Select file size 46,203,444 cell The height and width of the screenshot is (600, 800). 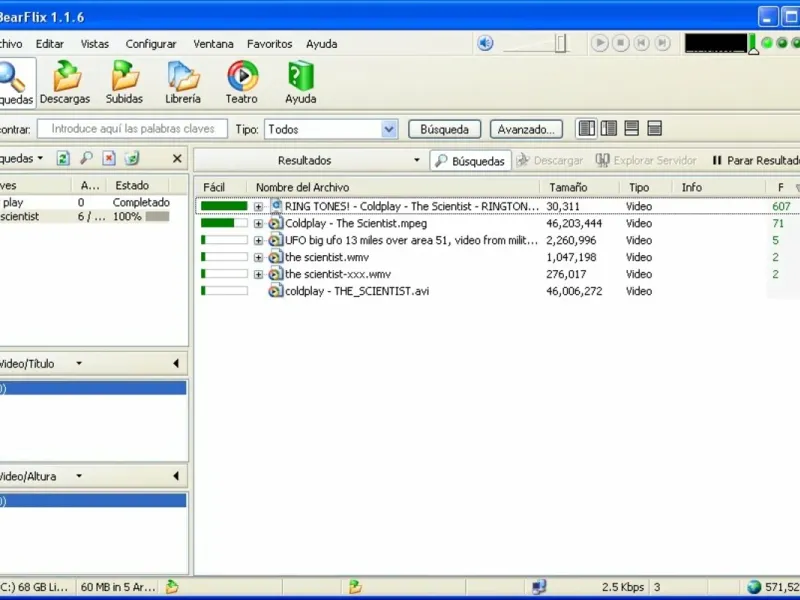tap(574, 223)
